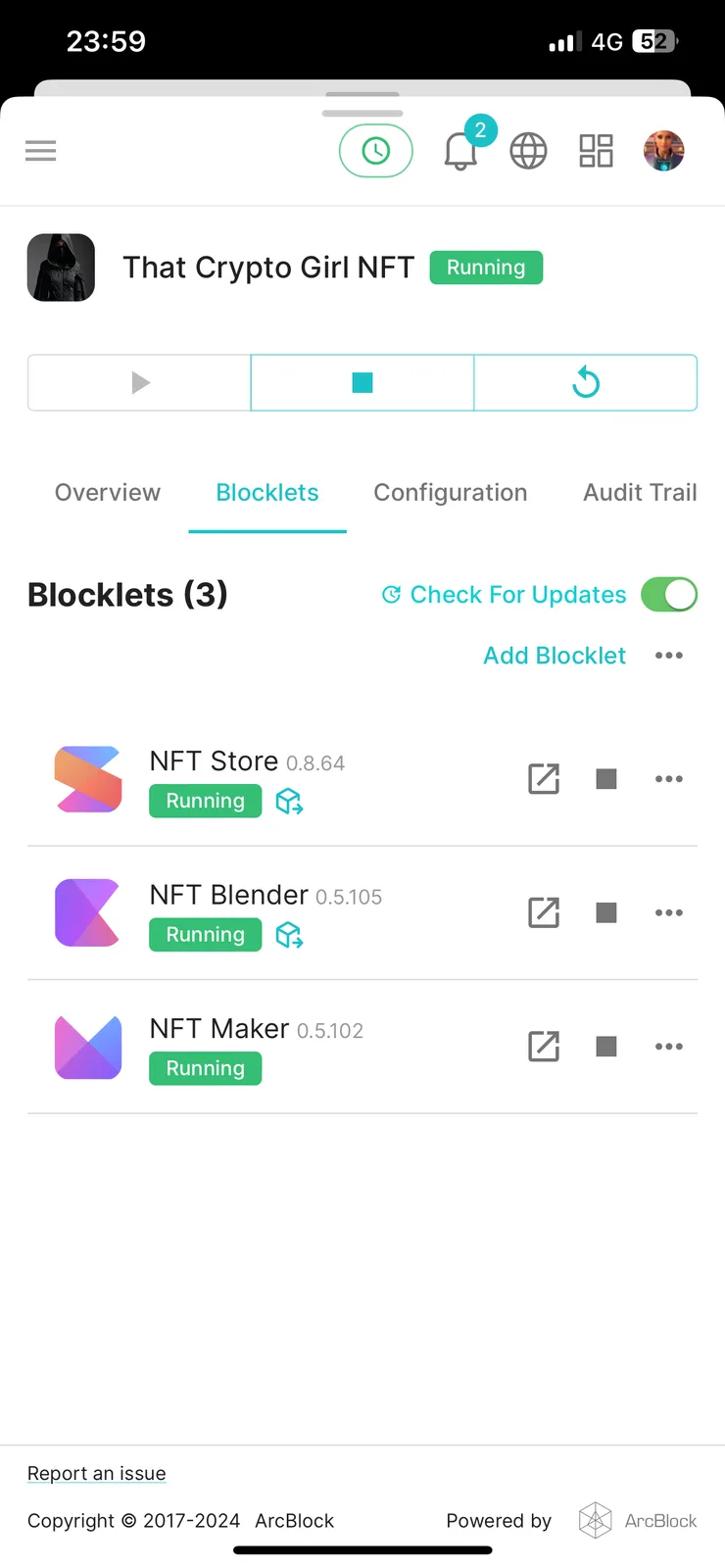Image resolution: width=725 pixels, height=1568 pixels.
Task: Restart the application with reload button
Action: click(586, 382)
